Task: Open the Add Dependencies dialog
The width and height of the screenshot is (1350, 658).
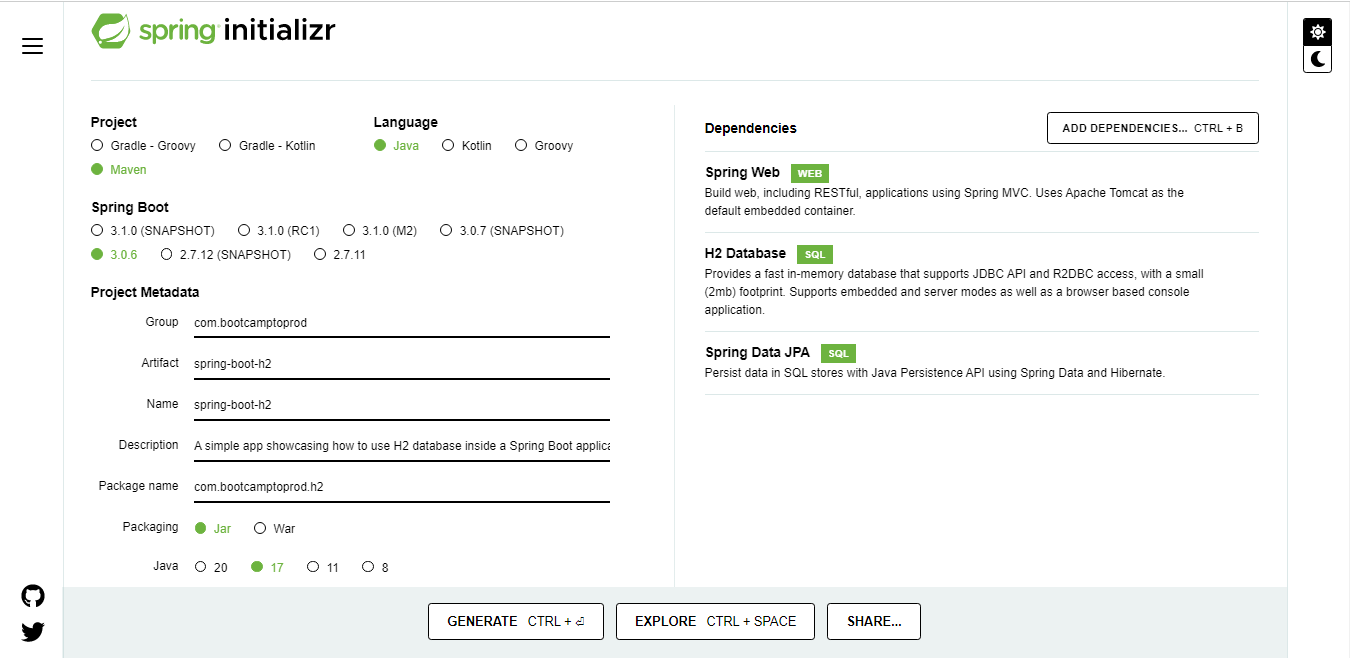Action: (x=1152, y=128)
